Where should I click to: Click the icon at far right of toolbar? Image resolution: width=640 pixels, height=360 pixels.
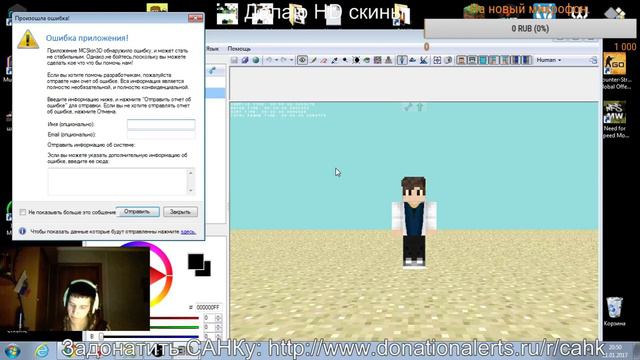coord(593,60)
